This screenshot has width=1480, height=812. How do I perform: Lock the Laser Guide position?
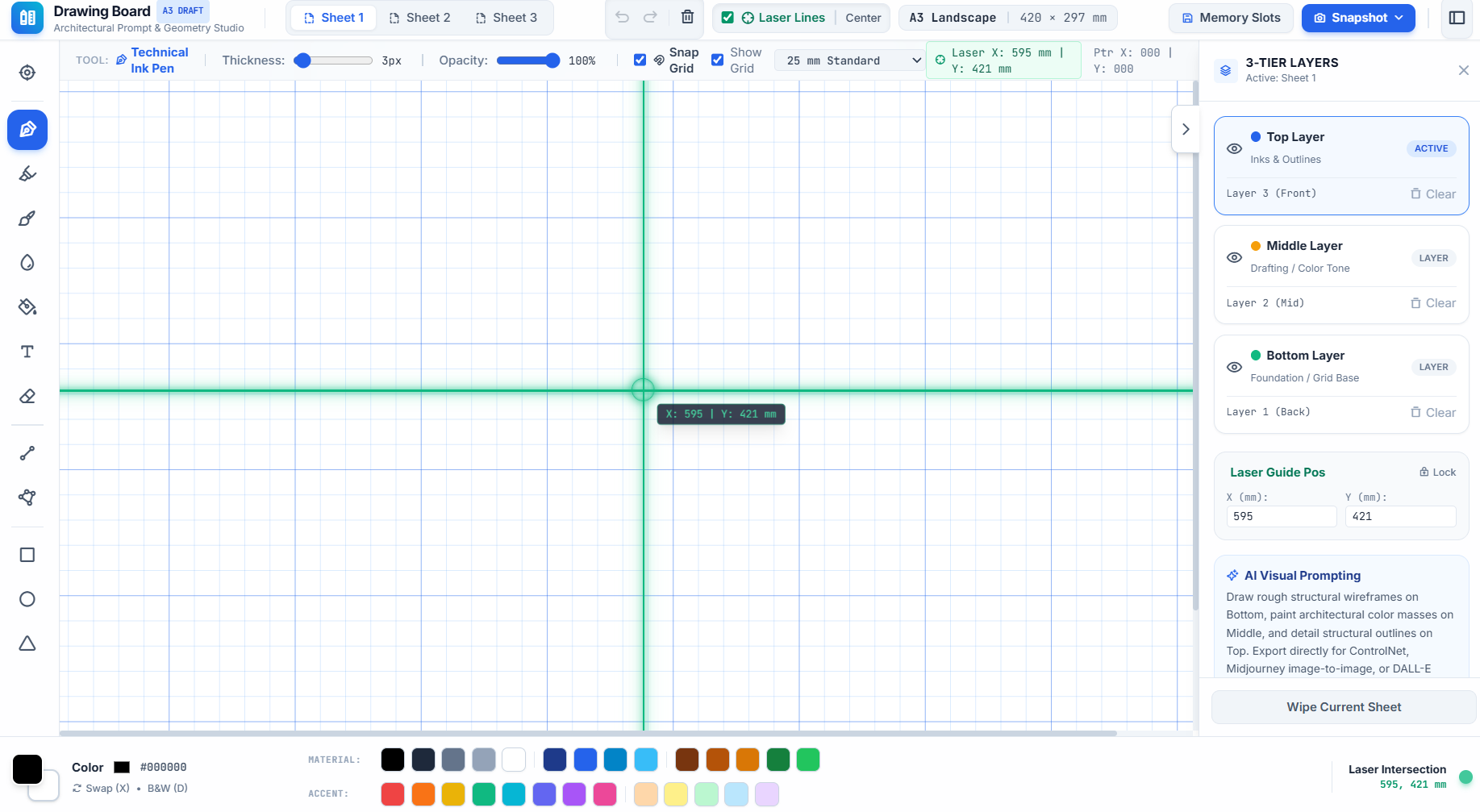[1437, 473]
